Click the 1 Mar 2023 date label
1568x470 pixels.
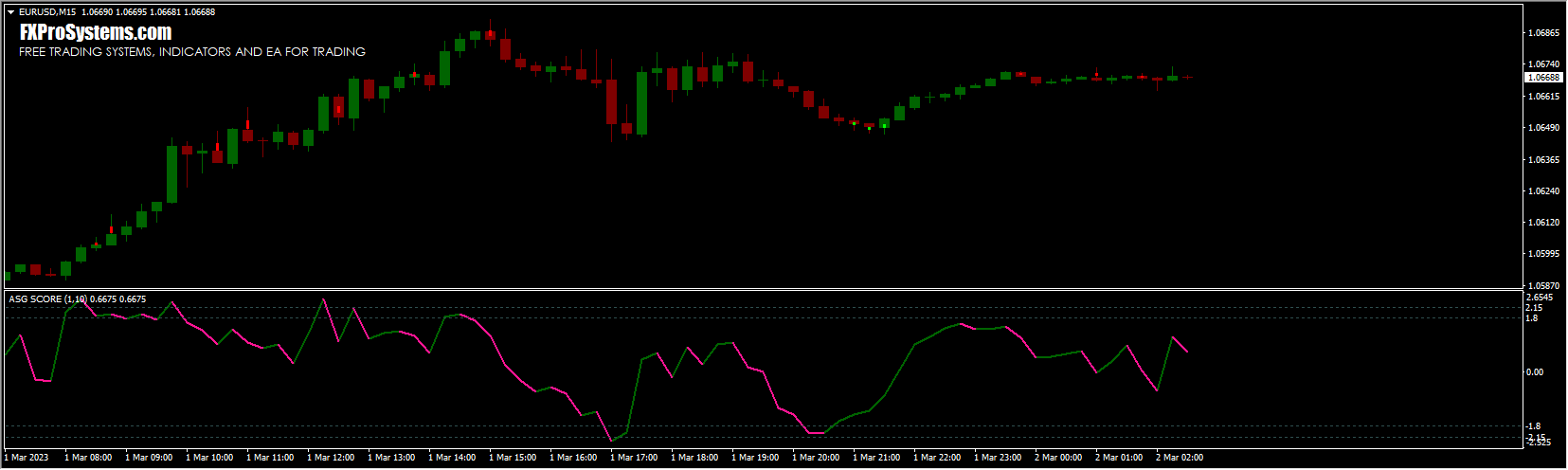click(x=27, y=458)
